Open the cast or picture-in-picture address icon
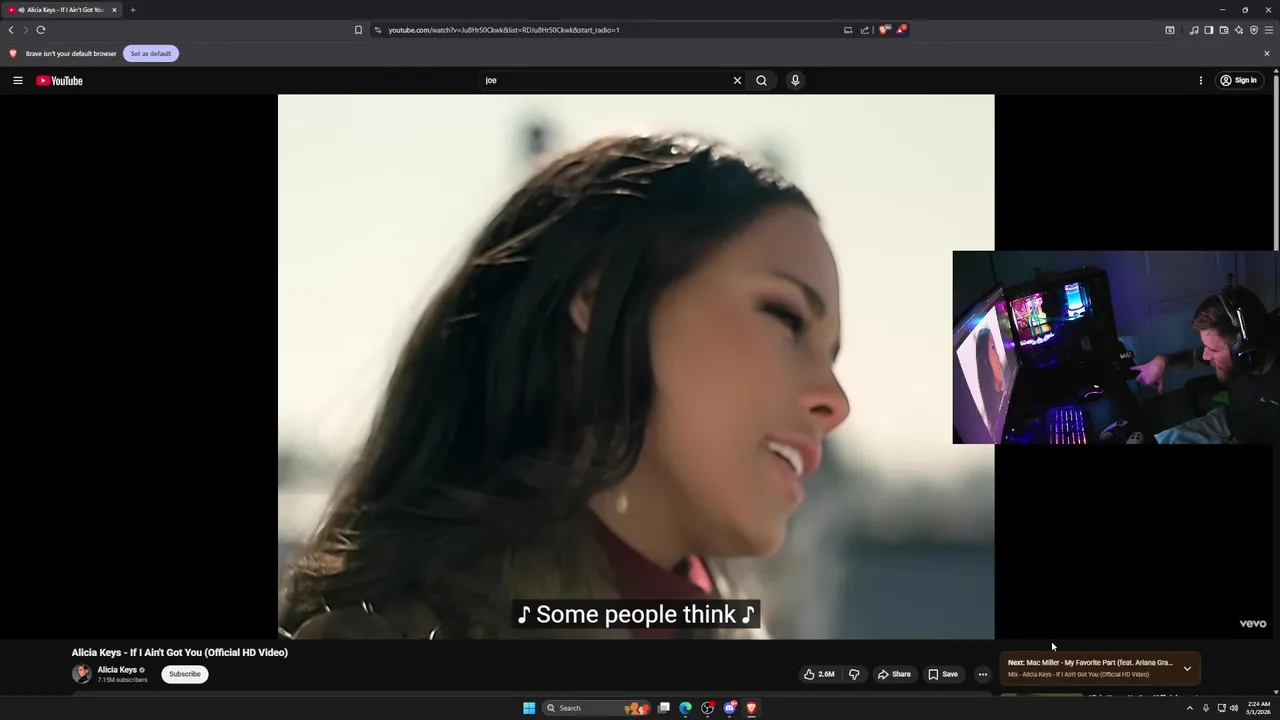The width and height of the screenshot is (1280, 720). click(x=848, y=30)
